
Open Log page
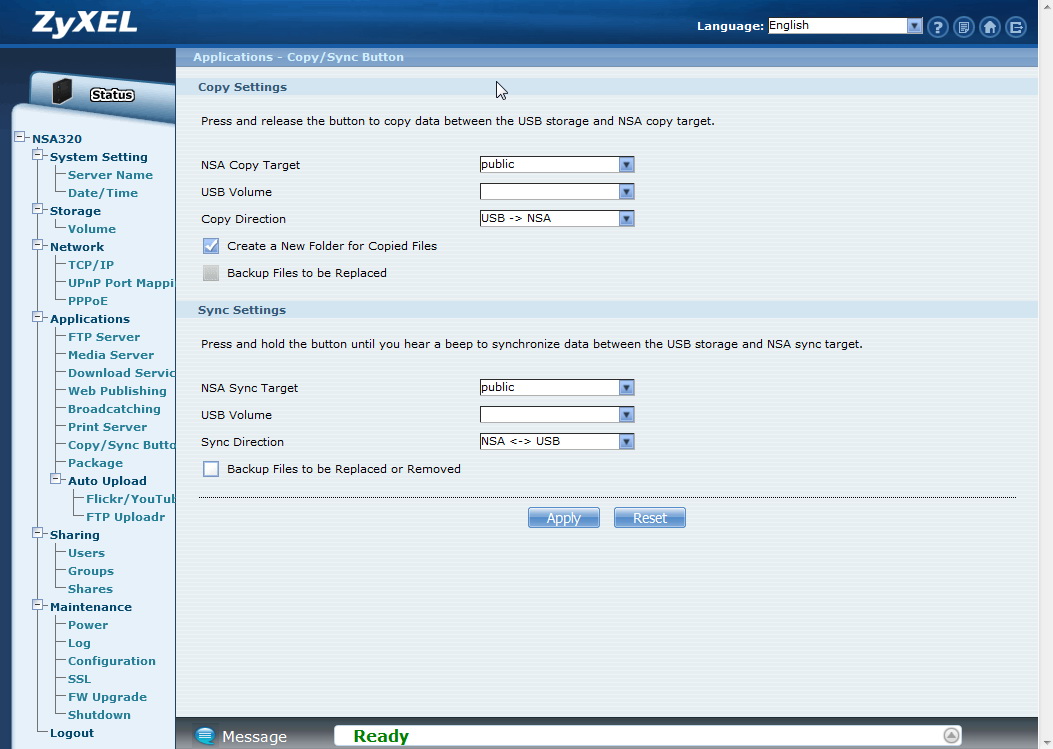79,643
